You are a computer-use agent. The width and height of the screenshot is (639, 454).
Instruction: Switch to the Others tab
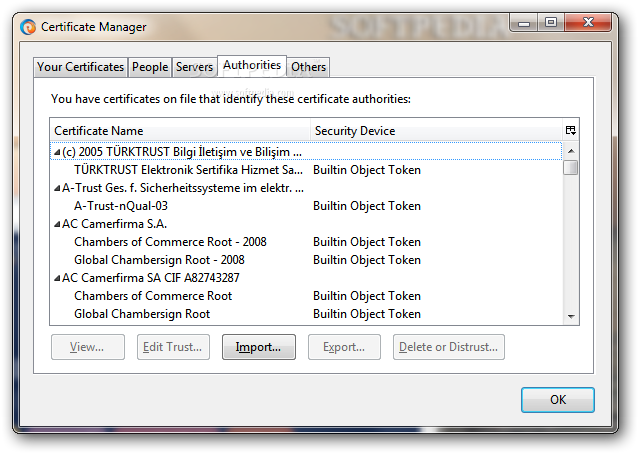(x=308, y=66)
